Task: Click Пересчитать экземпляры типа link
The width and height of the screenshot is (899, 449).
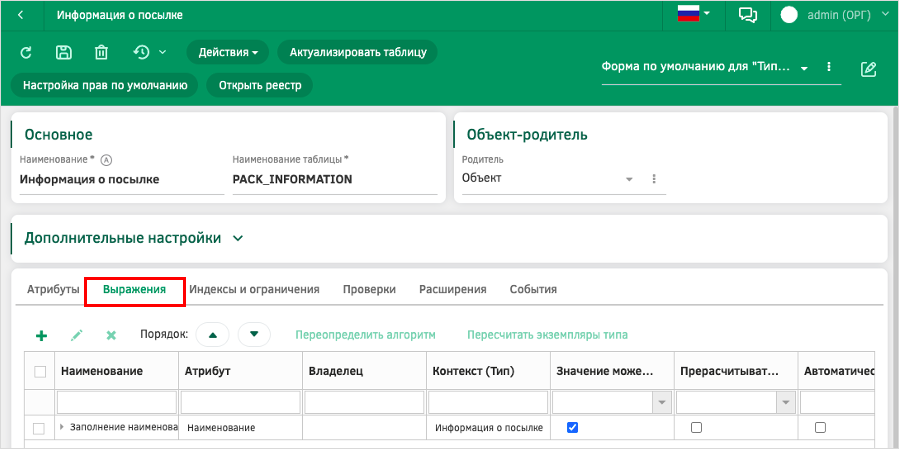Action: 547,335
